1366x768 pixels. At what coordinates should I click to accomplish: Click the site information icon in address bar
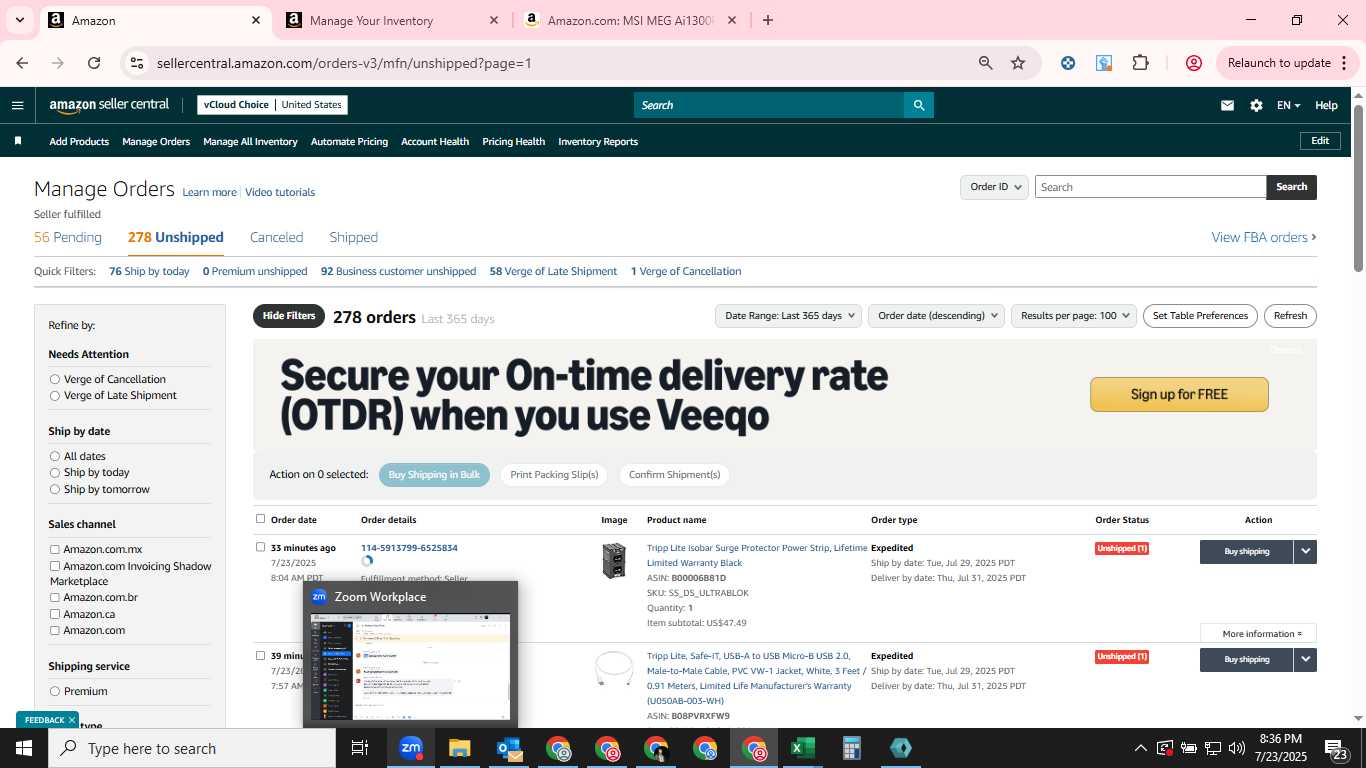click(x=137, y=63)
